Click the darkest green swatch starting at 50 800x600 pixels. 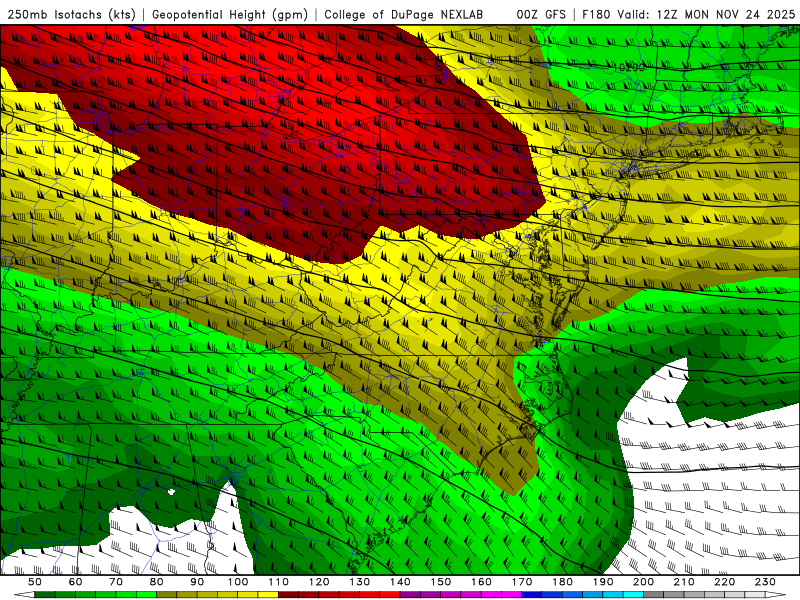pos(45,594)
